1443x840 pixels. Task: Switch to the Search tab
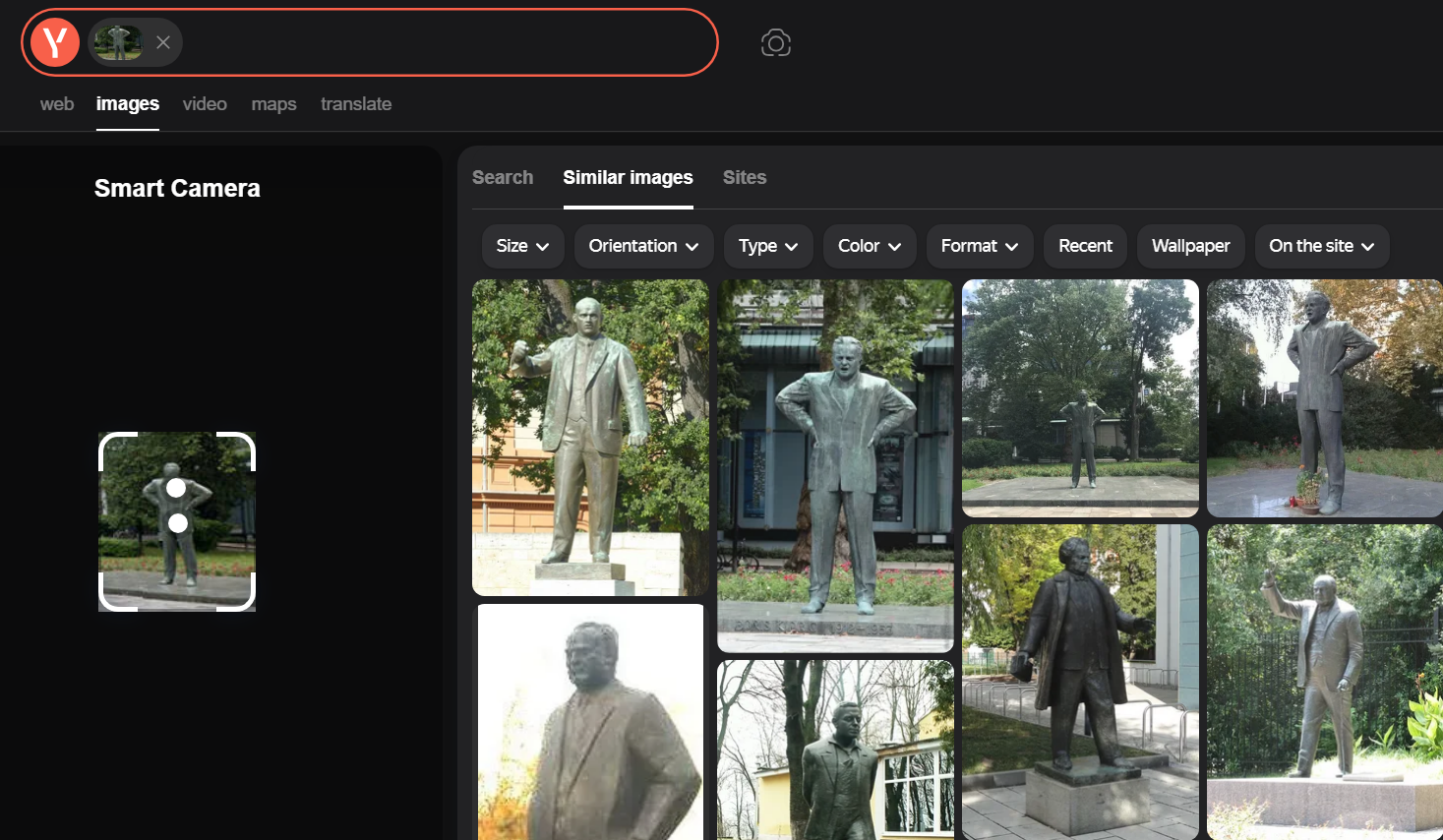click(x=503, y=177)
